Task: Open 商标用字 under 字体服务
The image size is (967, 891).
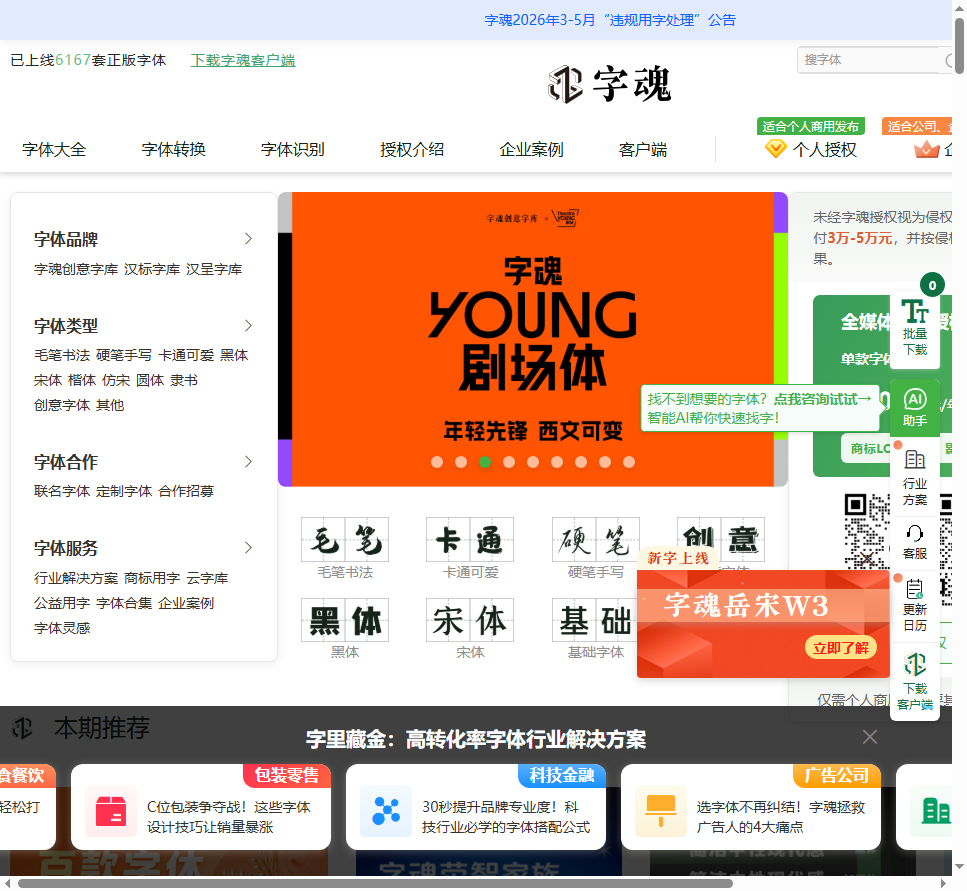Action: click(x=152, y=578)
